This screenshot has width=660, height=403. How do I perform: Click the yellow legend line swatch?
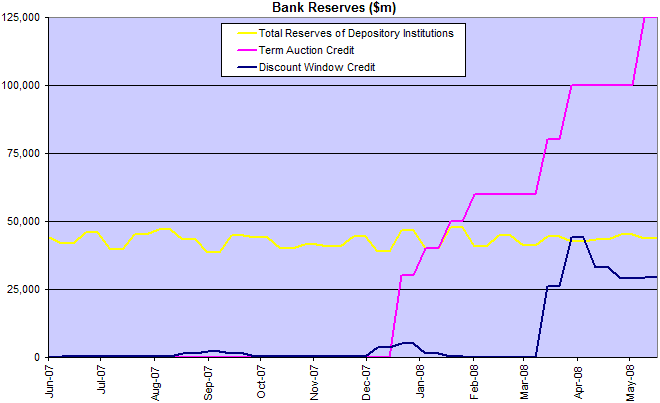[247, 33]
